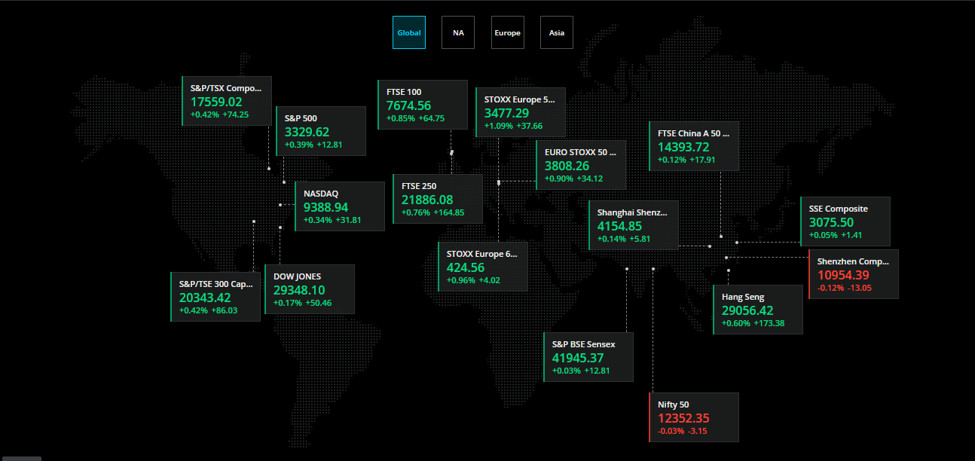This screenshot has height=461, width=975.
Task: Open the FTSE China A 50 index card
Action: pyautogui.click(x=694, y=146)
